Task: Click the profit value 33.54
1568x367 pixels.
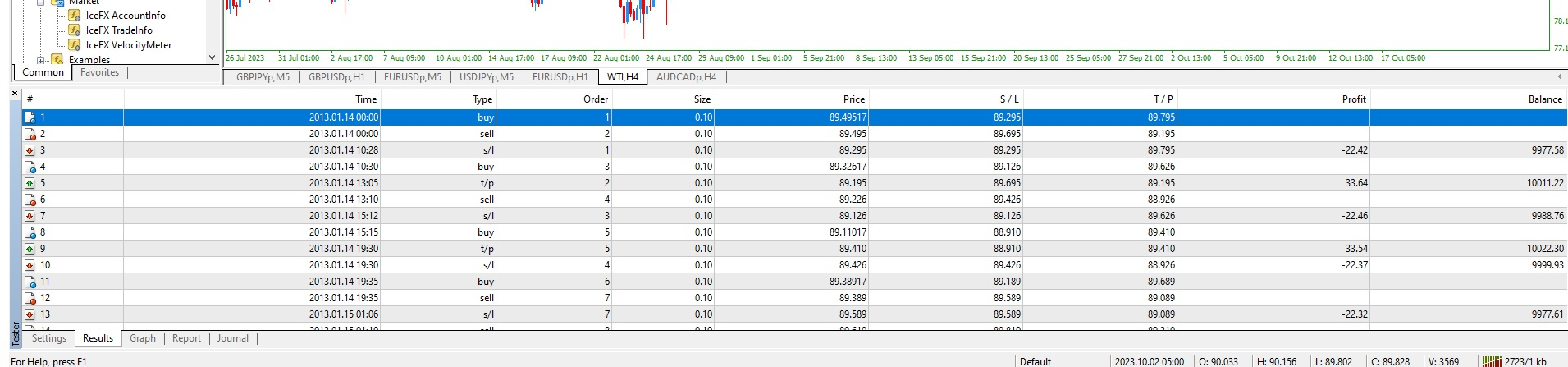Action: coord(1356,249)
